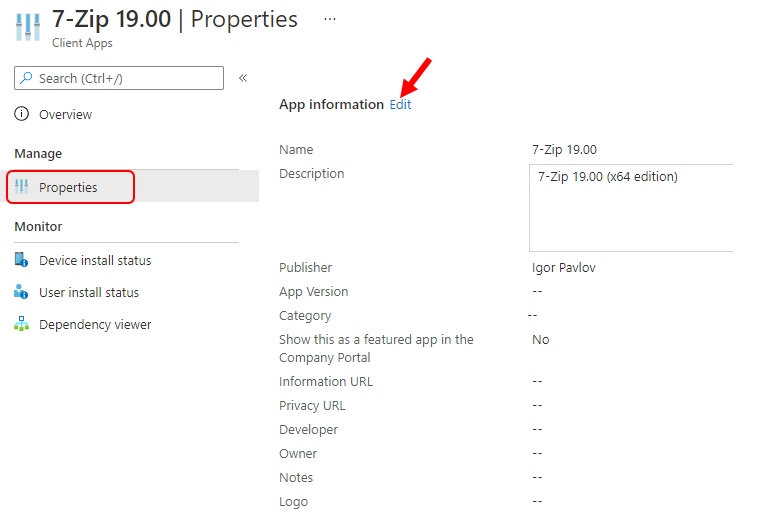Image resolution: width=765 pixels, height=526 pixels.
Task: Click the search magnifier icon
Action: pyautogui.click(x=27, y=78)
